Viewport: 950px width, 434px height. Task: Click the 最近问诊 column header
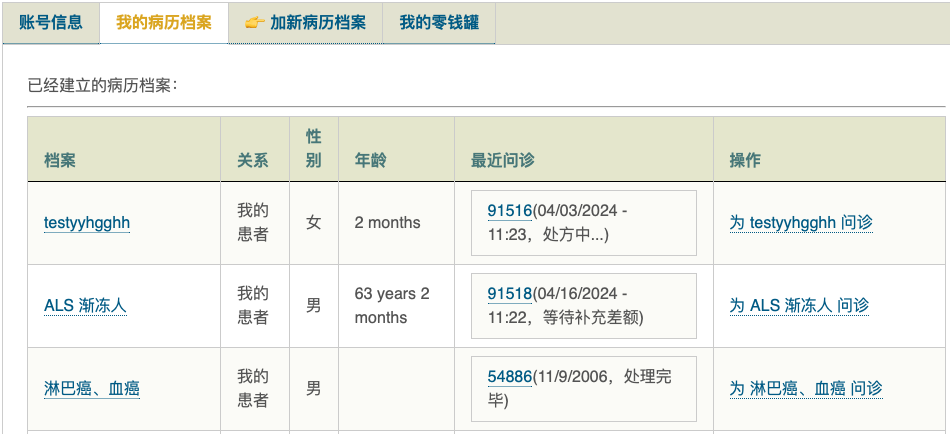point(503,160)
